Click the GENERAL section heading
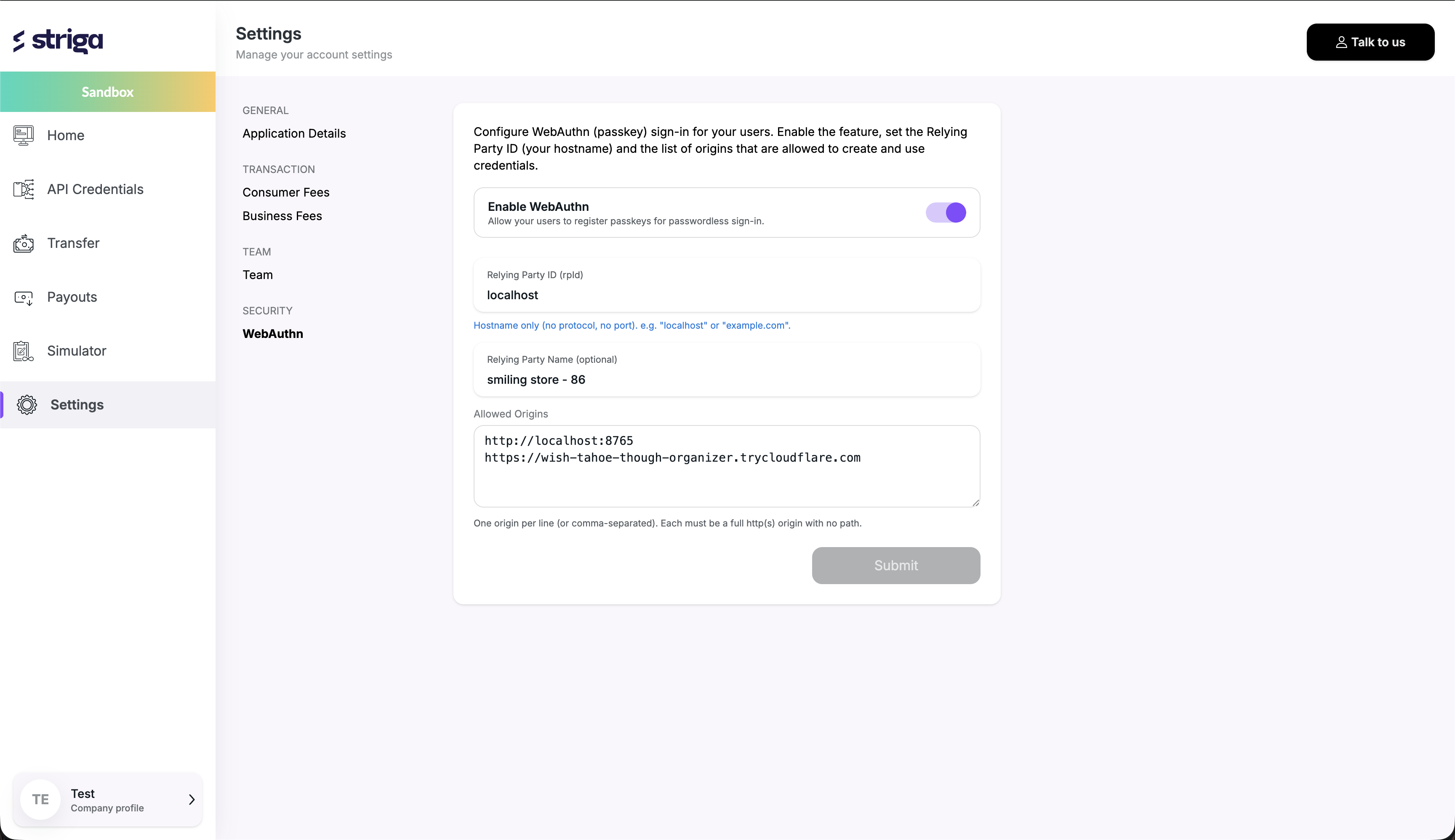The width and height of the screenshot is (1455, 840). pyautogui.click(x=266, y=110)
